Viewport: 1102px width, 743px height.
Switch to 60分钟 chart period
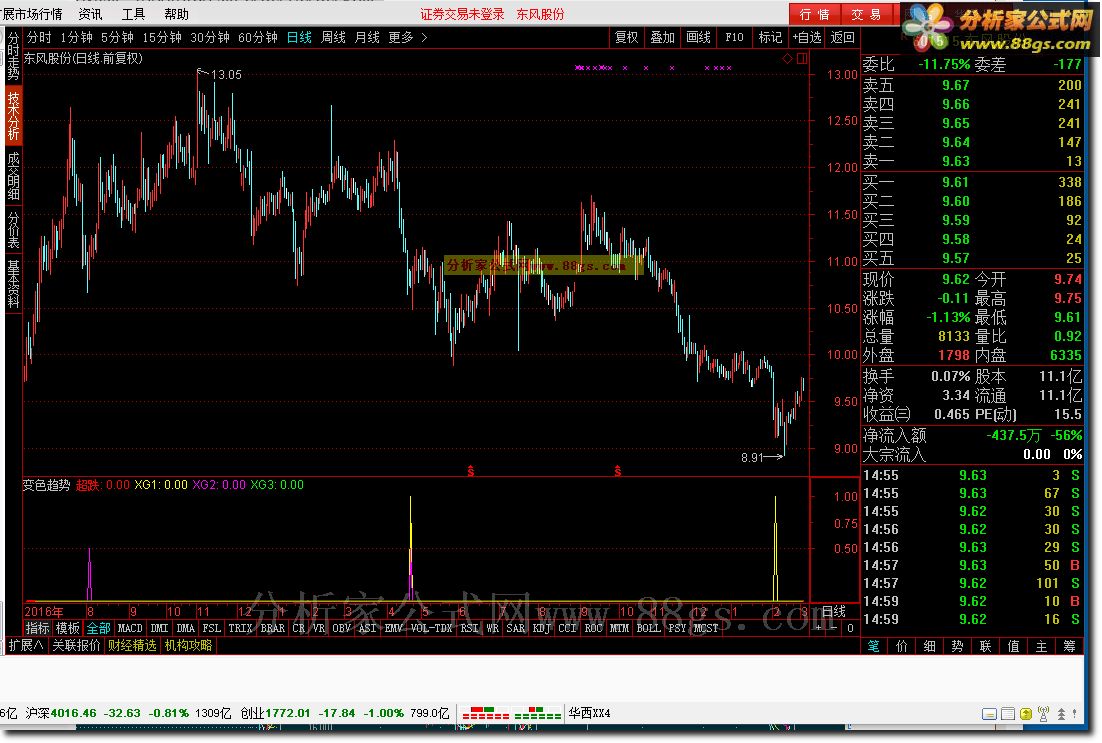[x=257, y=37]
